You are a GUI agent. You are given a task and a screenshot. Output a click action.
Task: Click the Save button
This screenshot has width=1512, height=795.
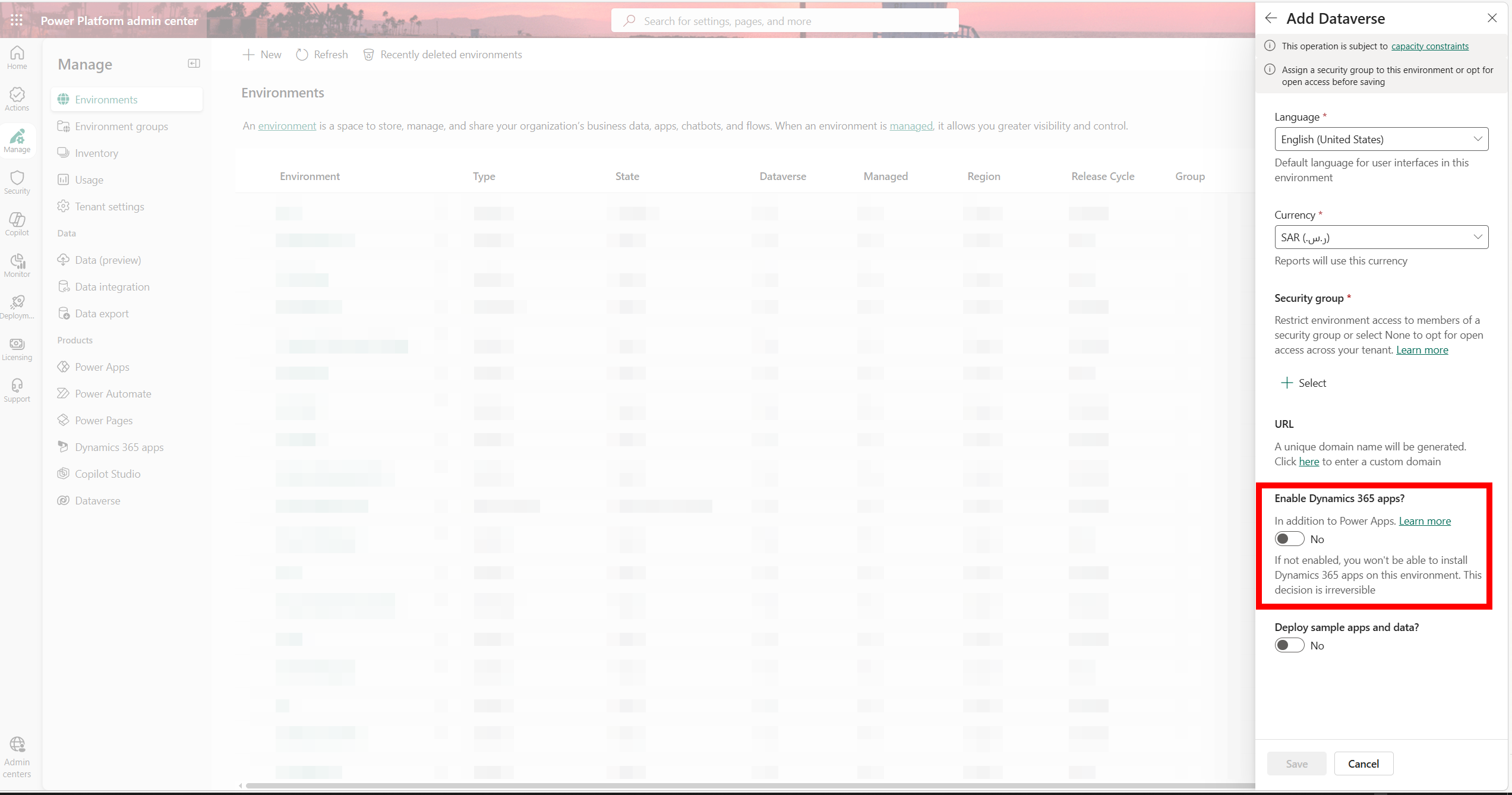pyautogui.click(x=1296, y=764)
